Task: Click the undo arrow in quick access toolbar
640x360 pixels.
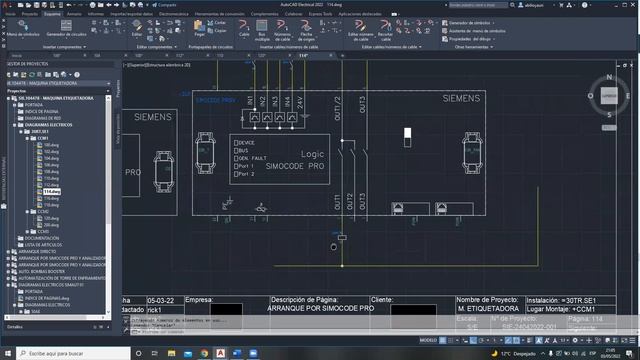Action: [x=69, y=5]
